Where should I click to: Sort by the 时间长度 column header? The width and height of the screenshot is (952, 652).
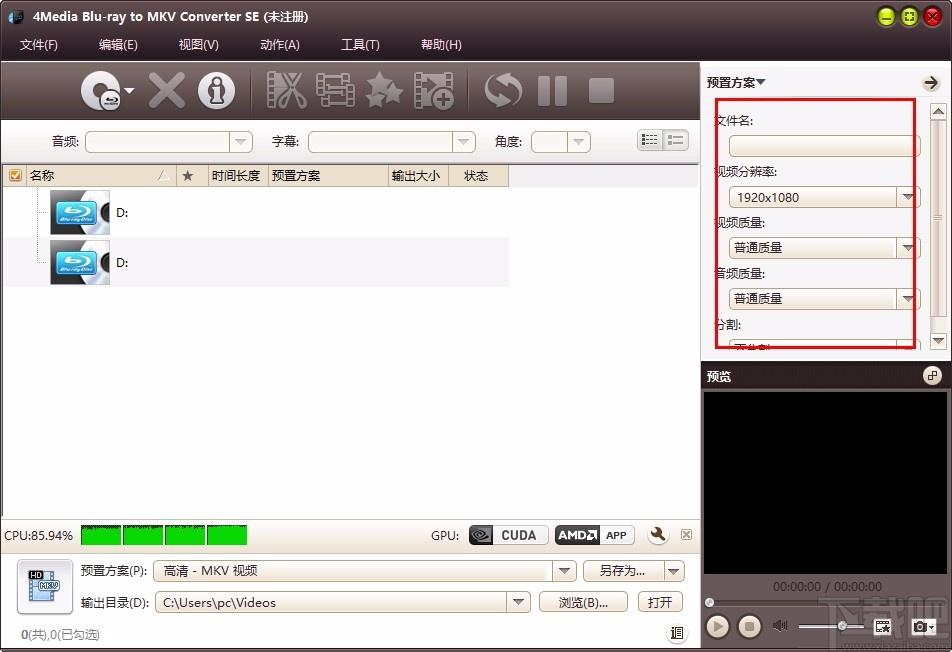click(236, 175)
